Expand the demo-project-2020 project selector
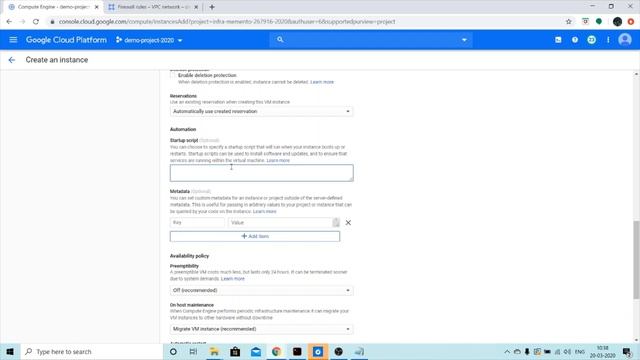This screenshot has height=360, width=640. click(x=149, y=40)
